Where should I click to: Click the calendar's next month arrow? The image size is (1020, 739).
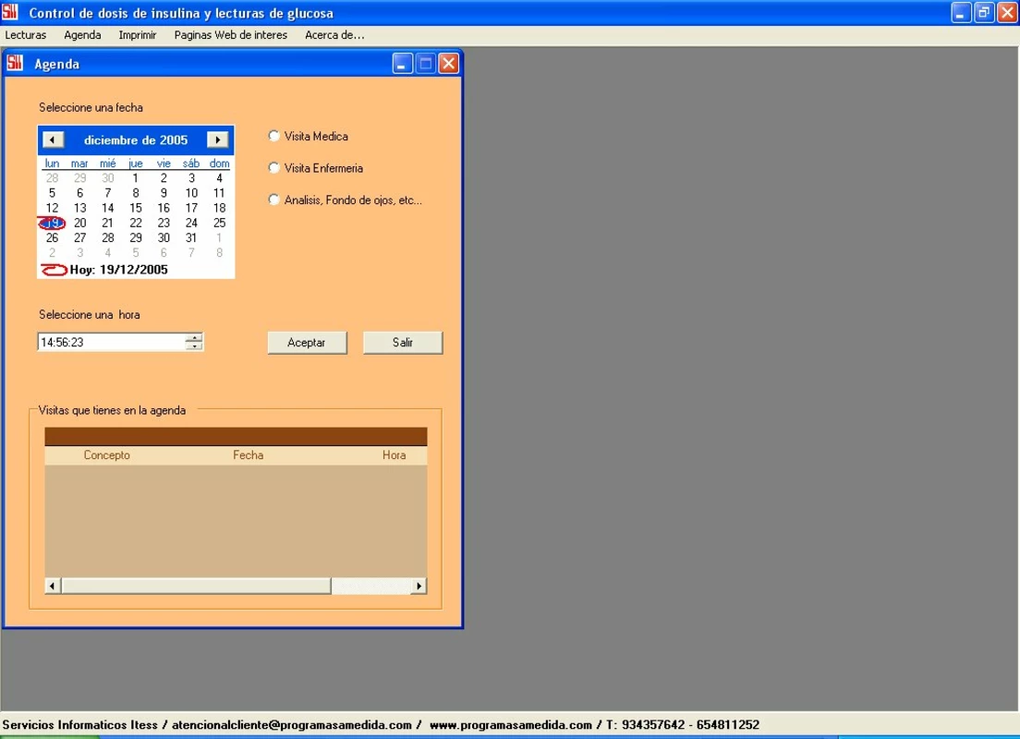pos(217,139)
